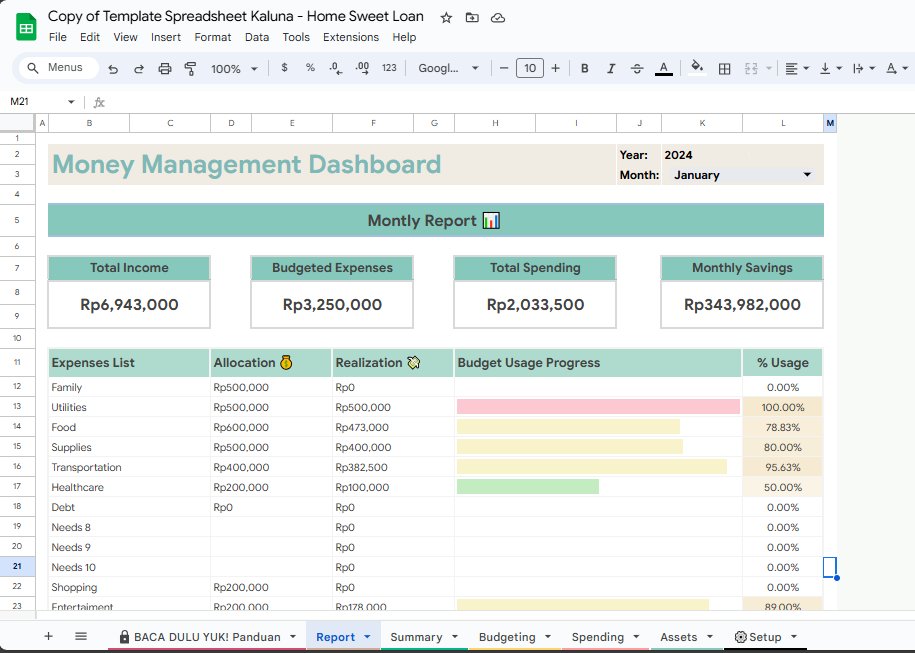The image size is (915, 653).
Task: Search the menus box
Action: tap(58, 67)
